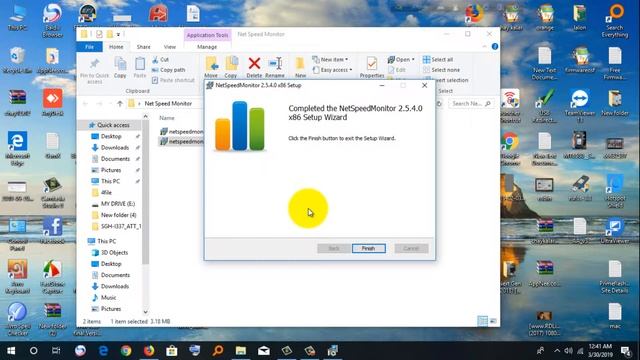Collapse the ribbon with the chevron
This screenshot has height=360, width=640.
[x=484, y=47]
